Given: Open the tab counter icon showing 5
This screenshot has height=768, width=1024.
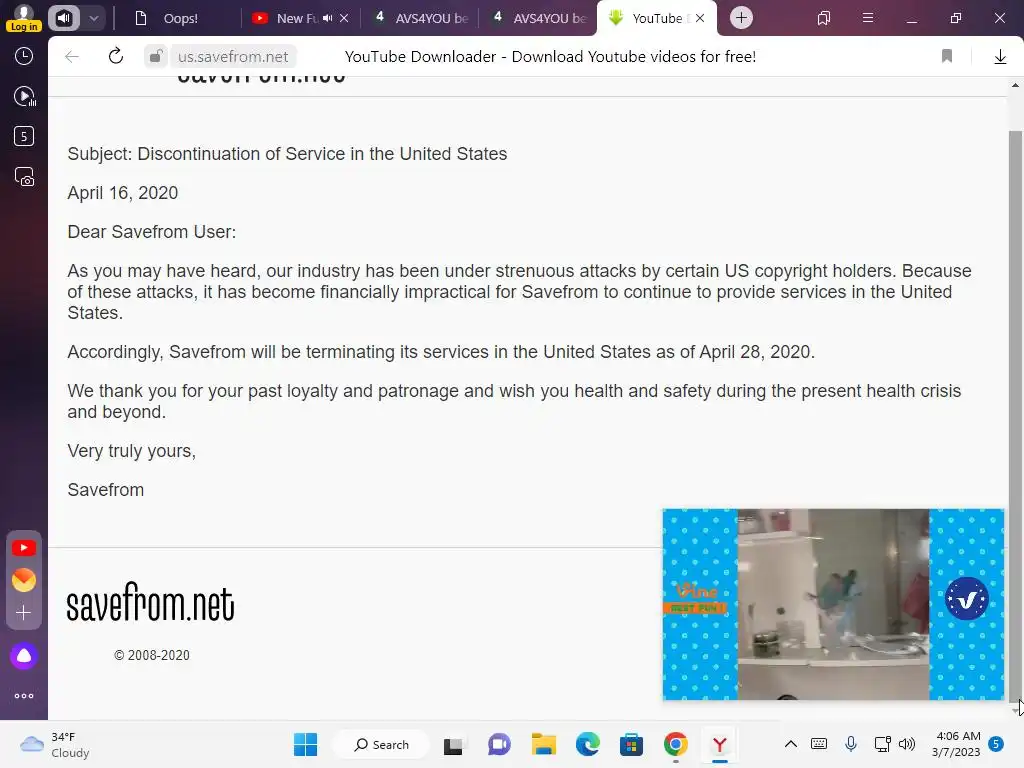Looking at the screenshot, I should [x=24, y=136].
